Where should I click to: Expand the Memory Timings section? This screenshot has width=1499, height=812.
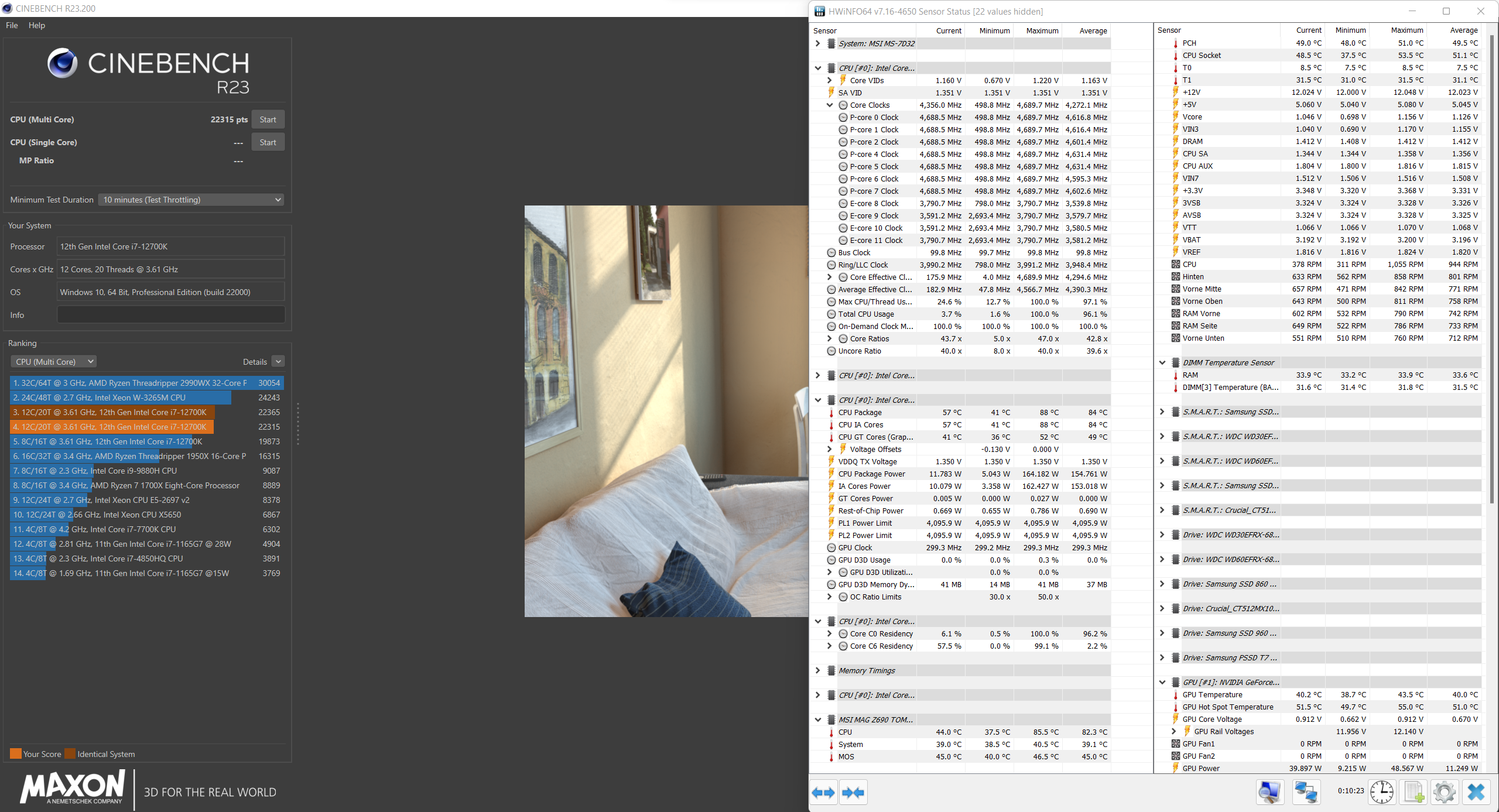pyautogui.click(x=818, y=671)
